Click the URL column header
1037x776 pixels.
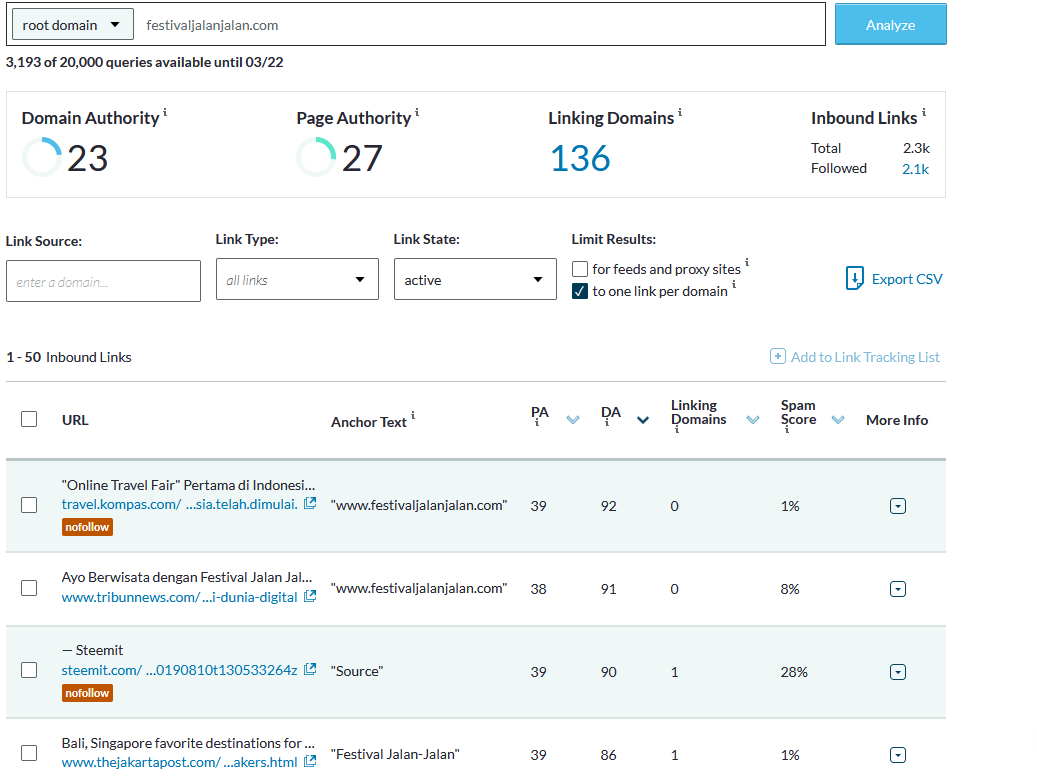(75, 420)
